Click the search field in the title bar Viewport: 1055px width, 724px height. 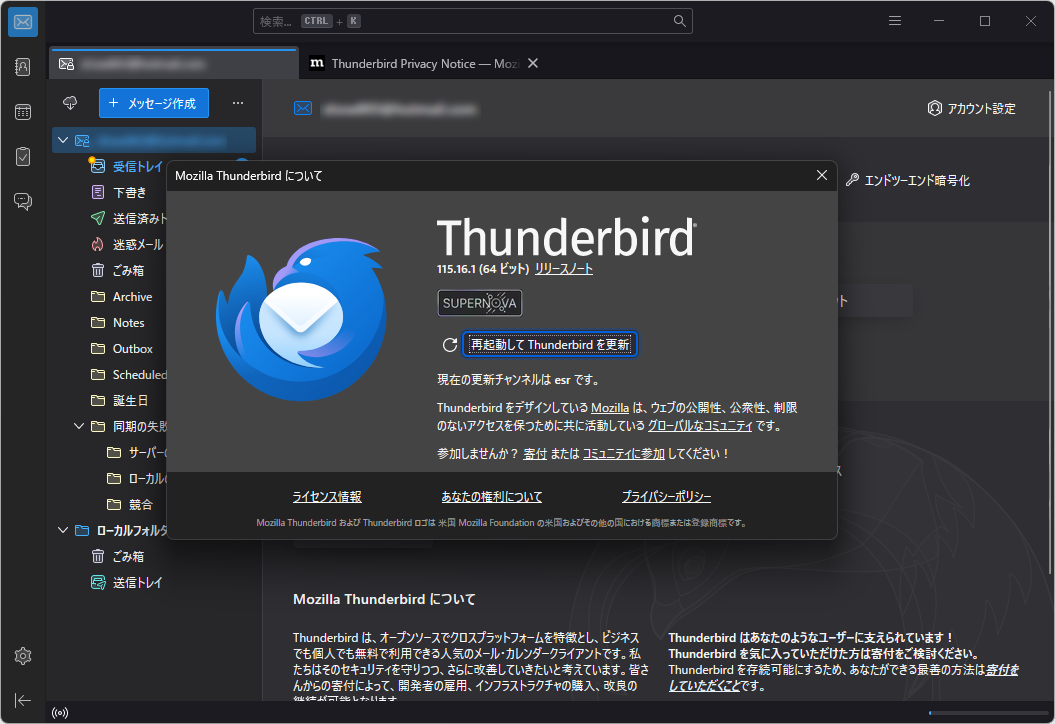470,20
